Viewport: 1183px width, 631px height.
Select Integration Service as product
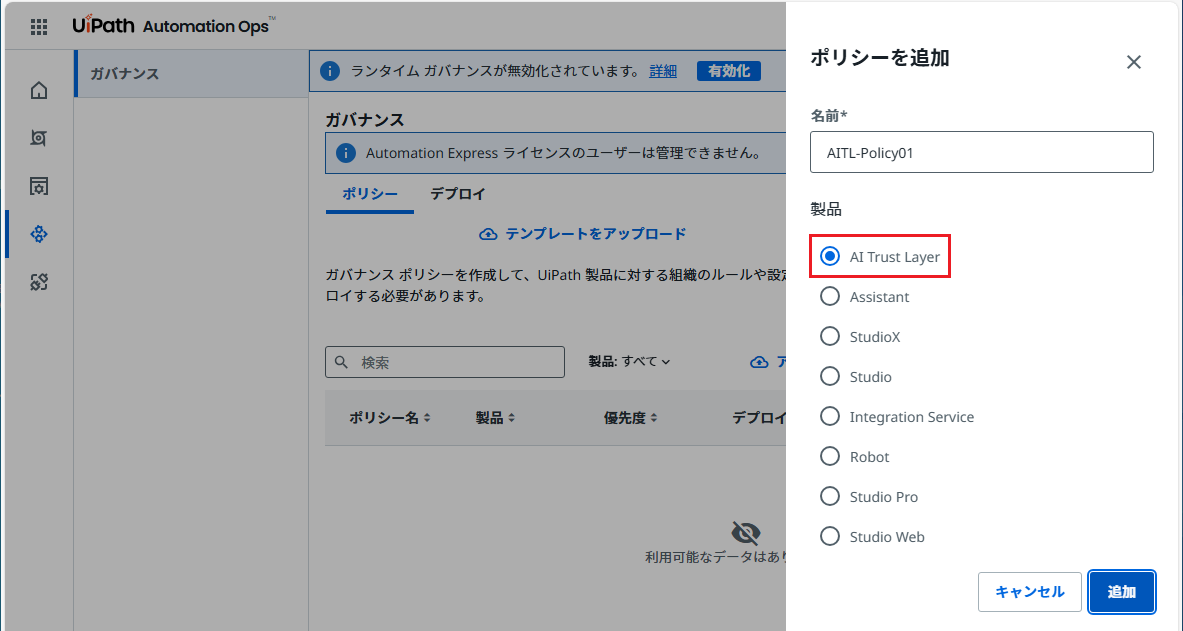click(830, 417)
